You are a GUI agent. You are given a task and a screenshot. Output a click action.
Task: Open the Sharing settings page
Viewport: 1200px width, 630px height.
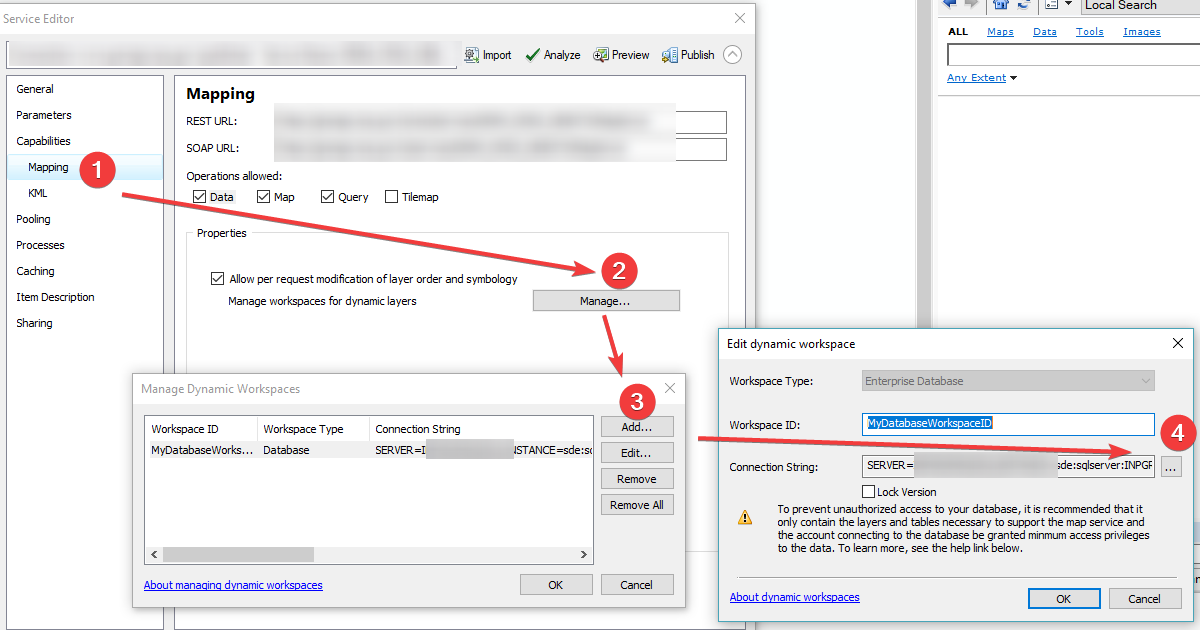34,323
